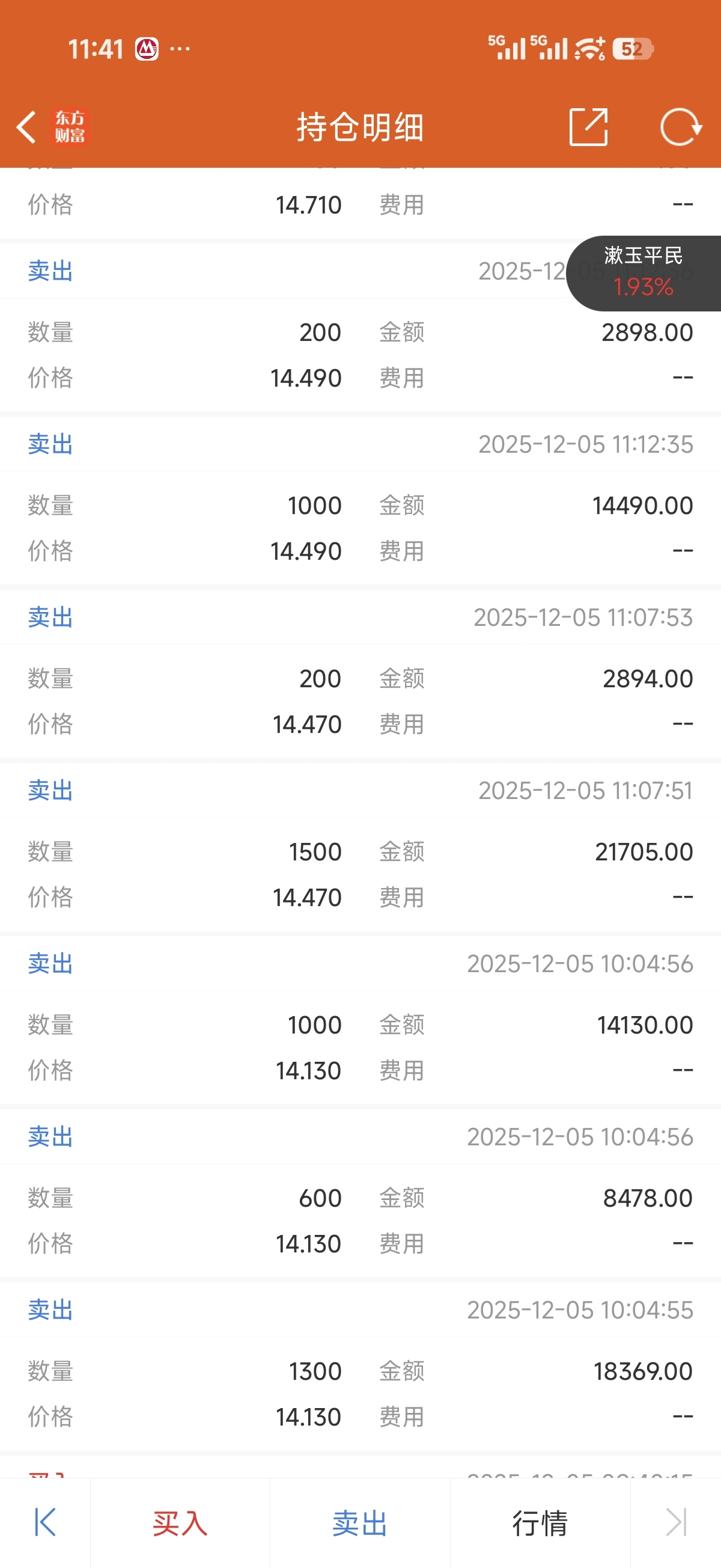Tap the 14130.00 amount entry
Screen dimensions: 721x1568
click(644, 1024)
